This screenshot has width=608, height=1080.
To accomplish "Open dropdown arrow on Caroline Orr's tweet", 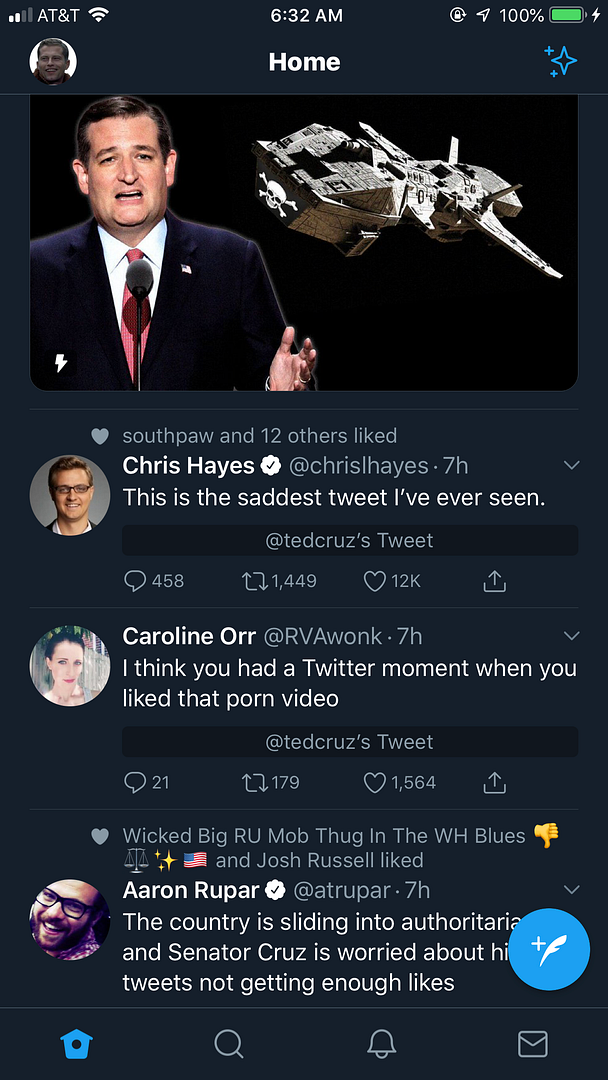I will click(572, 636).
